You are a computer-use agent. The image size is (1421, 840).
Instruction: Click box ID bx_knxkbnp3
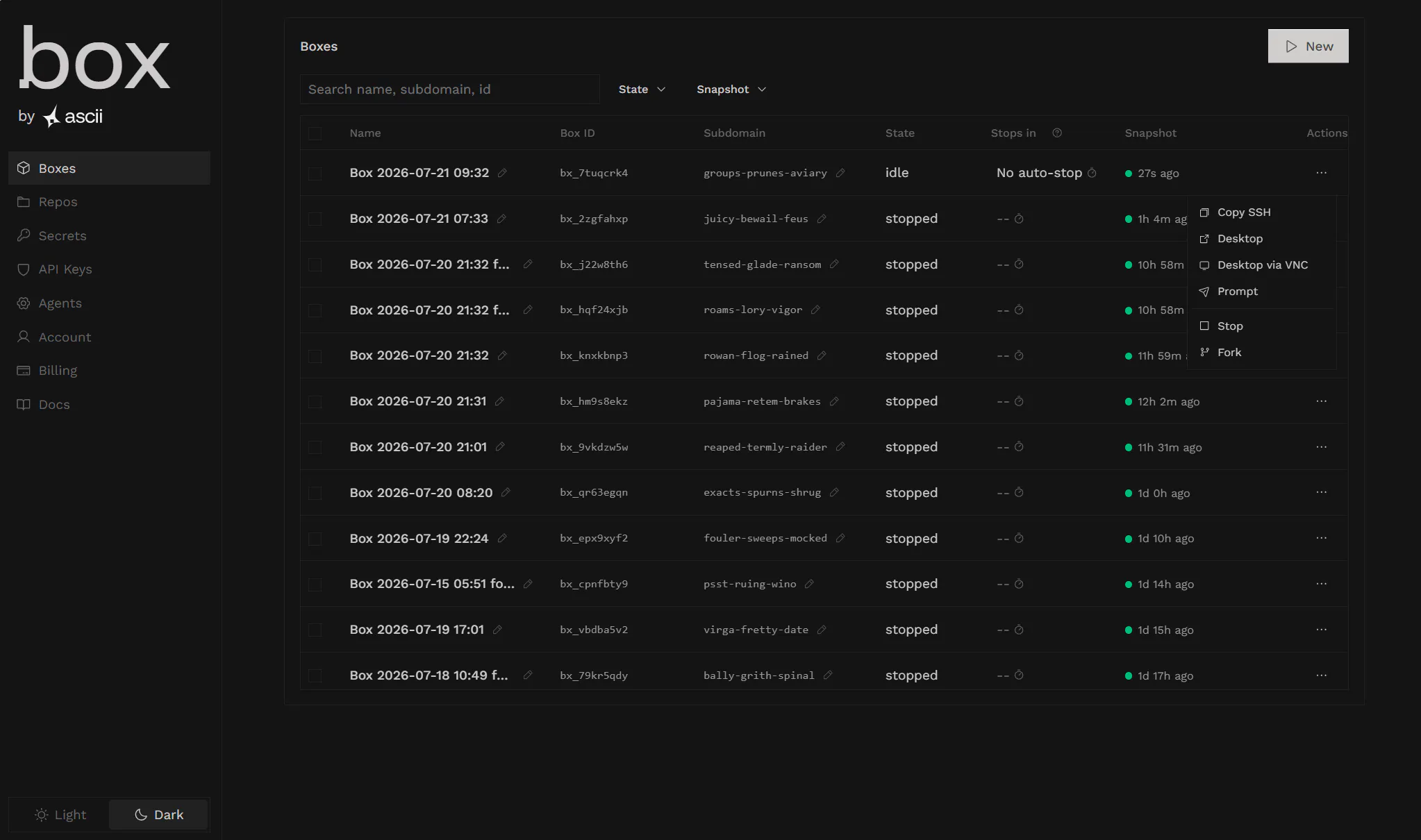tap(594, 355)
